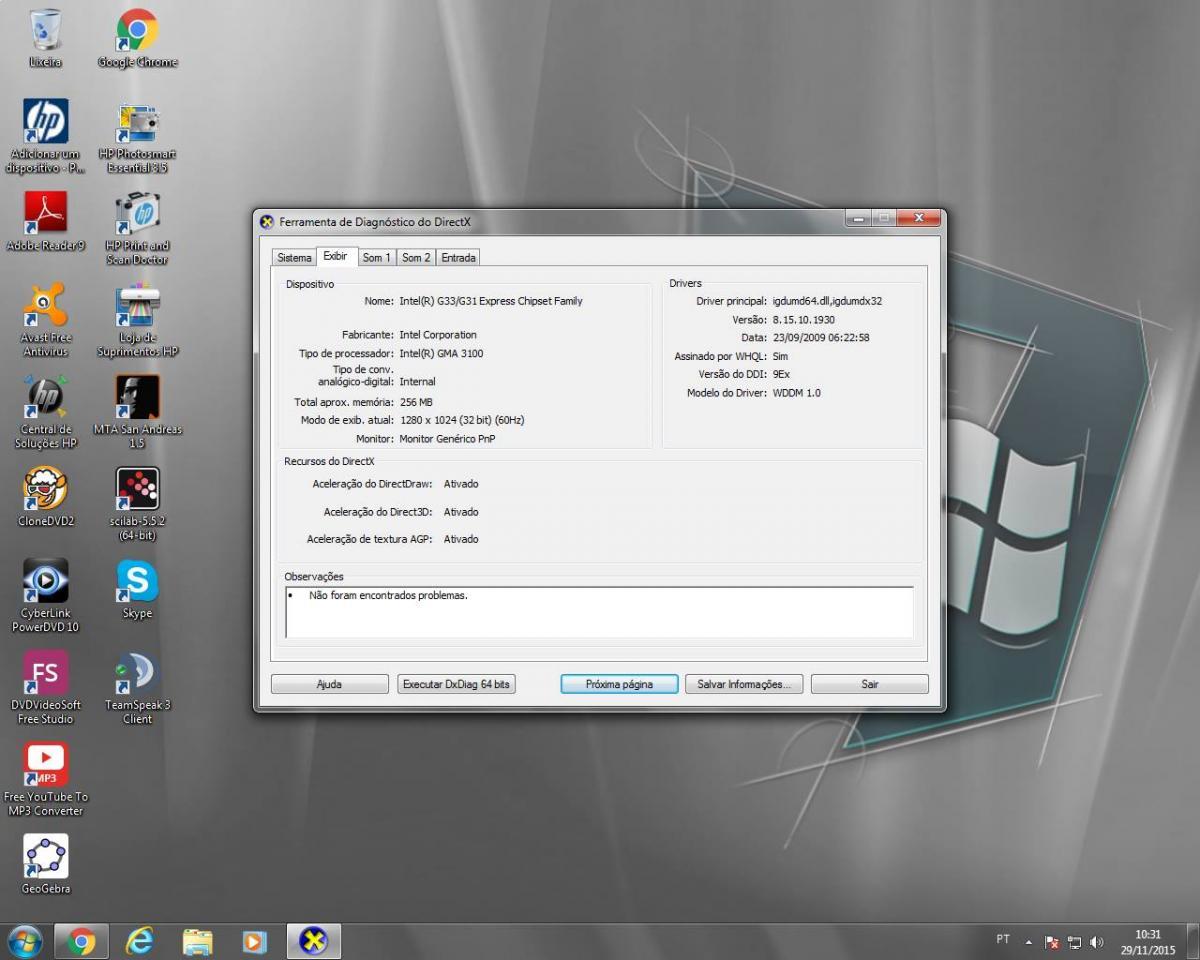Viewport: 1200px width, 960px height.
Task: Click the 'WDDM 1.0' driver model value
Action: click(x=797, y=393)
